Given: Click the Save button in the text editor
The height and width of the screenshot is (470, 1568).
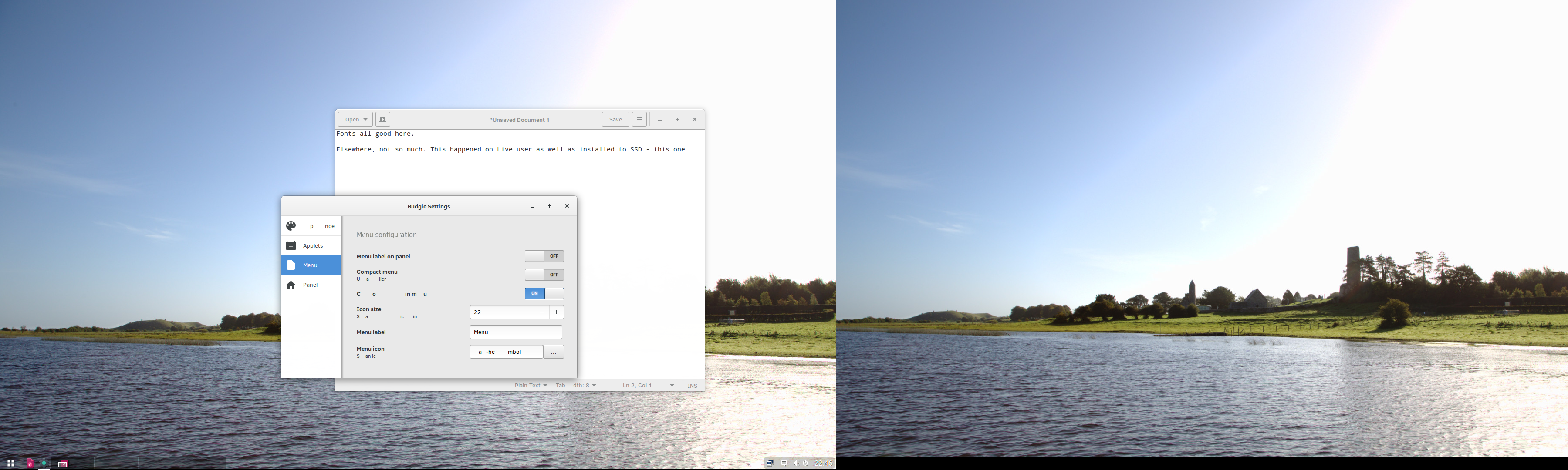Looking at the screenshot, I should pyautogui.click(x=615, y=119).
